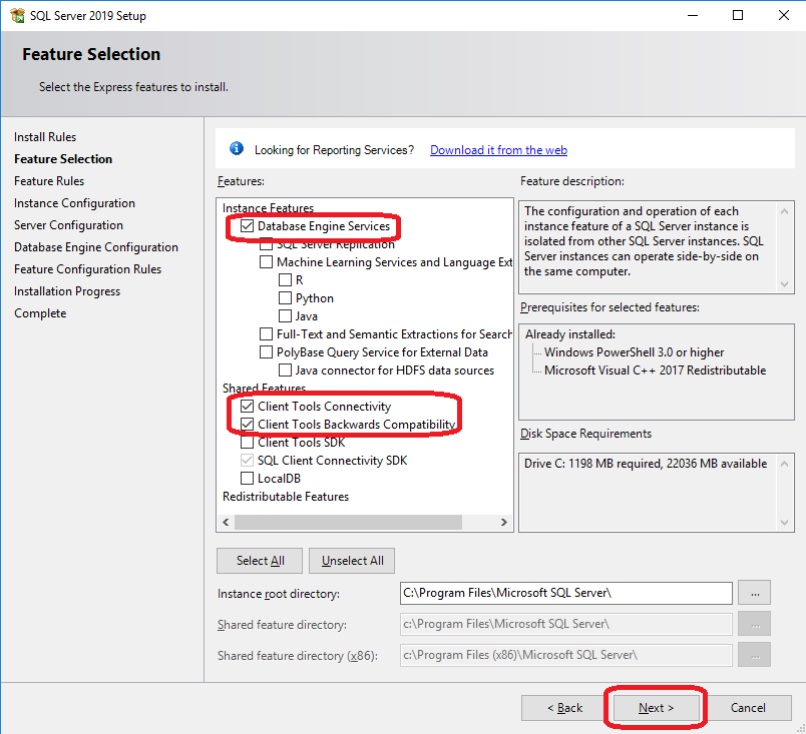
Task: Click the Instance root directory text field
Action: coord(565,593)
